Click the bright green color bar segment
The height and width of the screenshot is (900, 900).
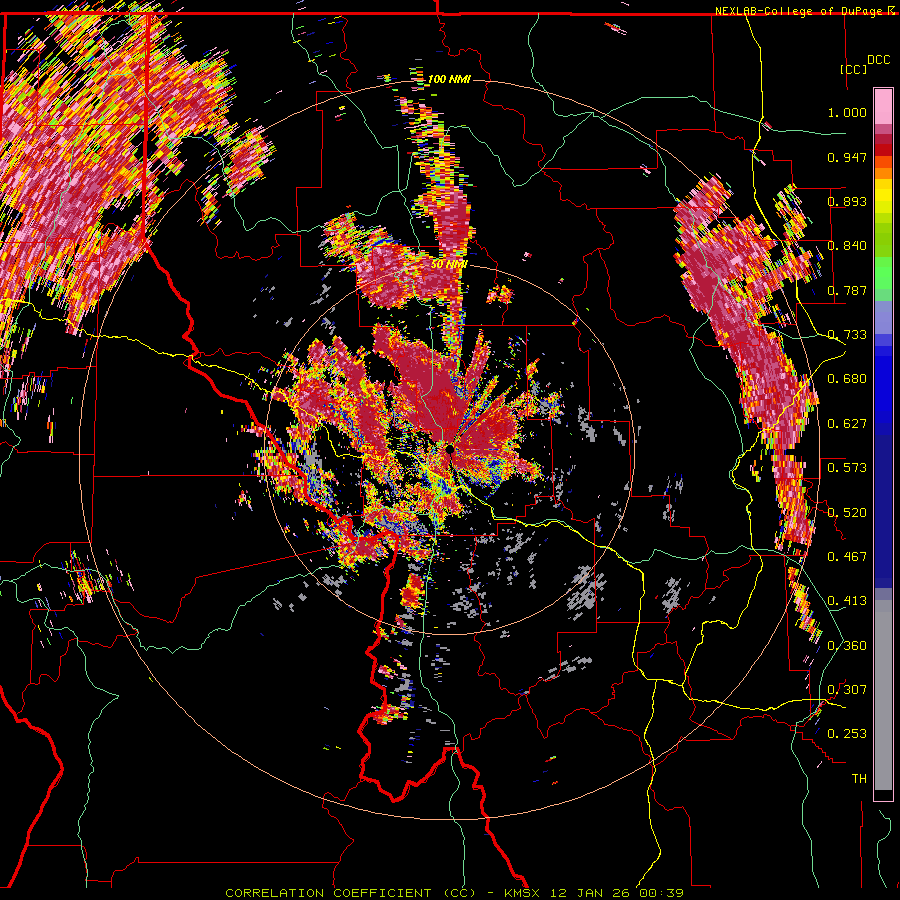coord(883,271)
